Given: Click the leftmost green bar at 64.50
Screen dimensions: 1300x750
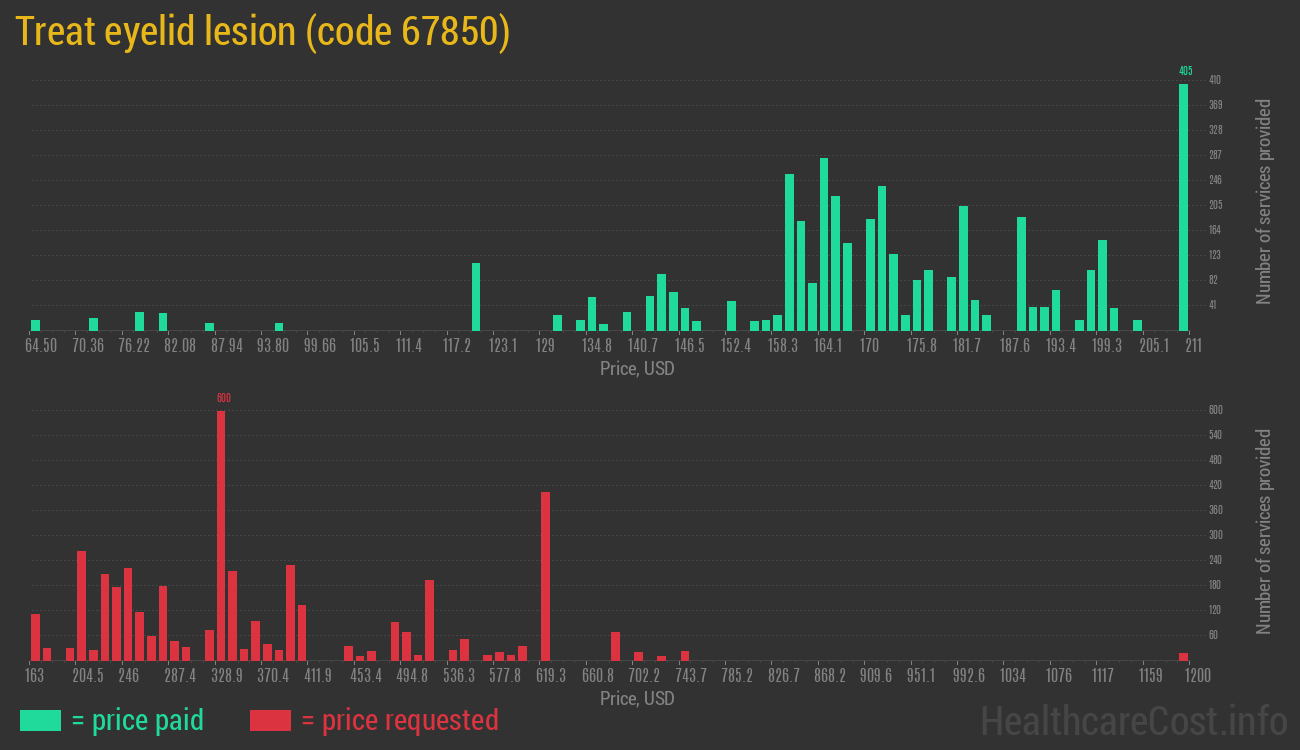Looking at the screenshot, I should (x=35, y=325).
